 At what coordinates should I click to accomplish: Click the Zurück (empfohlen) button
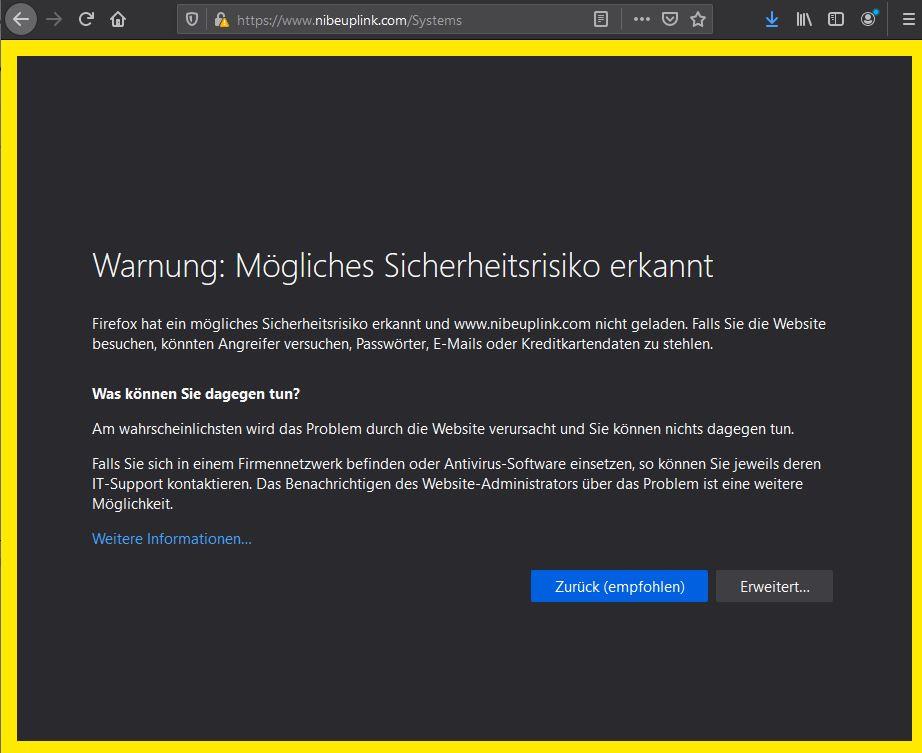point(619,586)
